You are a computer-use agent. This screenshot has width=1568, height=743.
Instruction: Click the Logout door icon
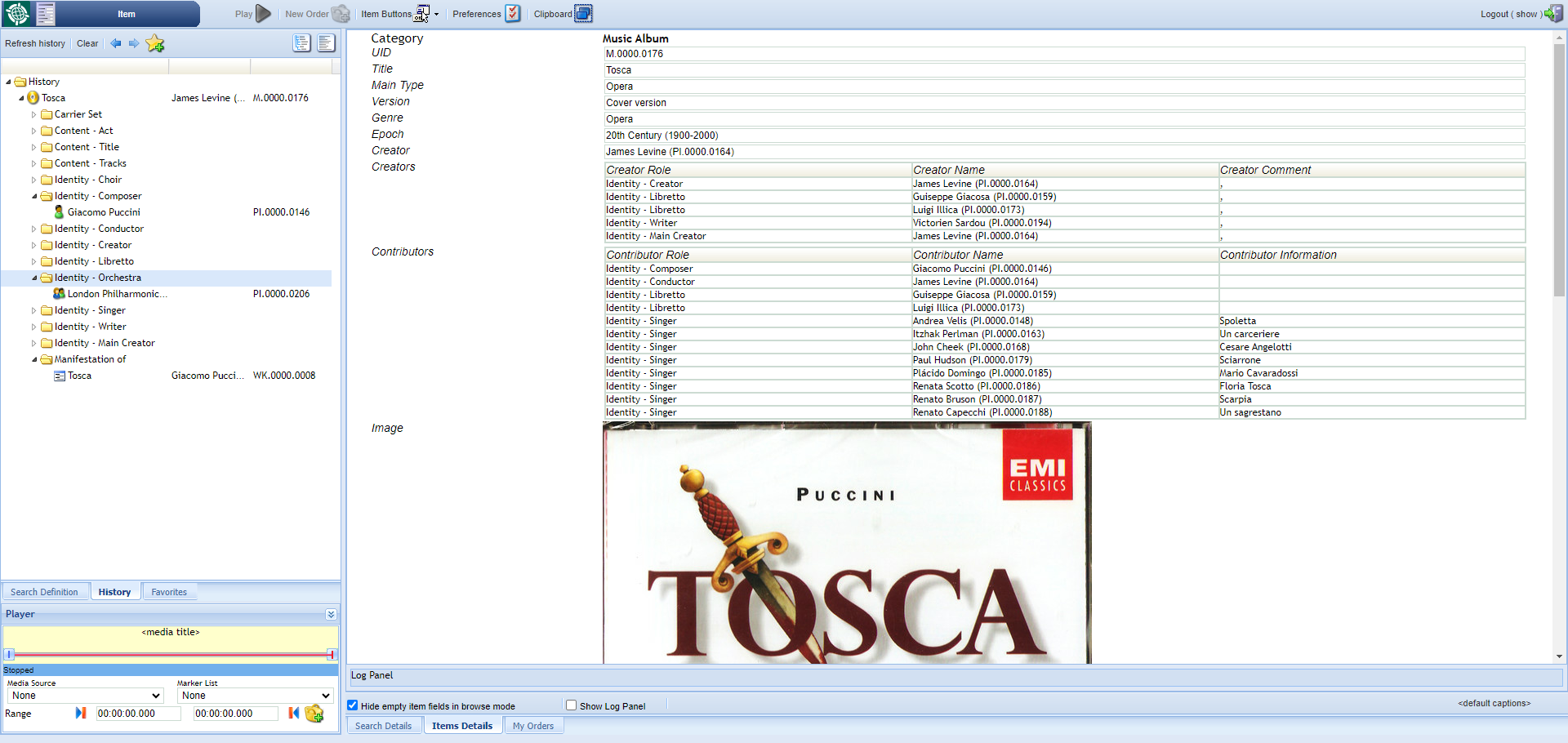tap(1554, 14)
